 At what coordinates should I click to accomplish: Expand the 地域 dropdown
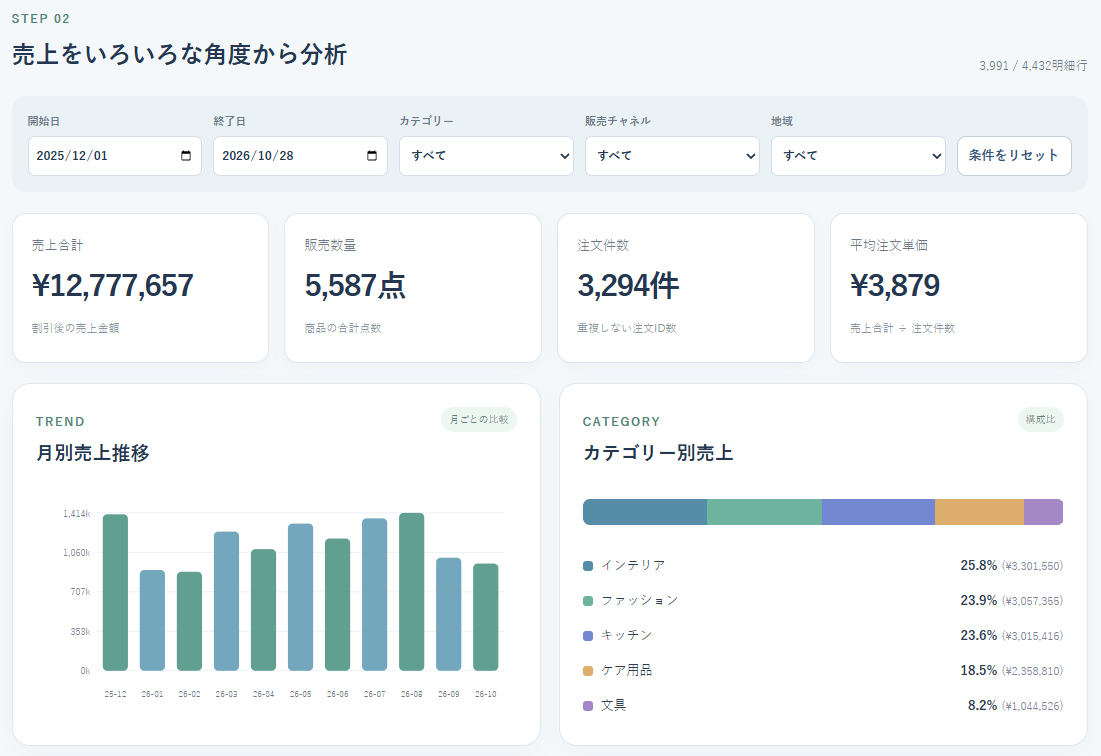tap(858, 156)
